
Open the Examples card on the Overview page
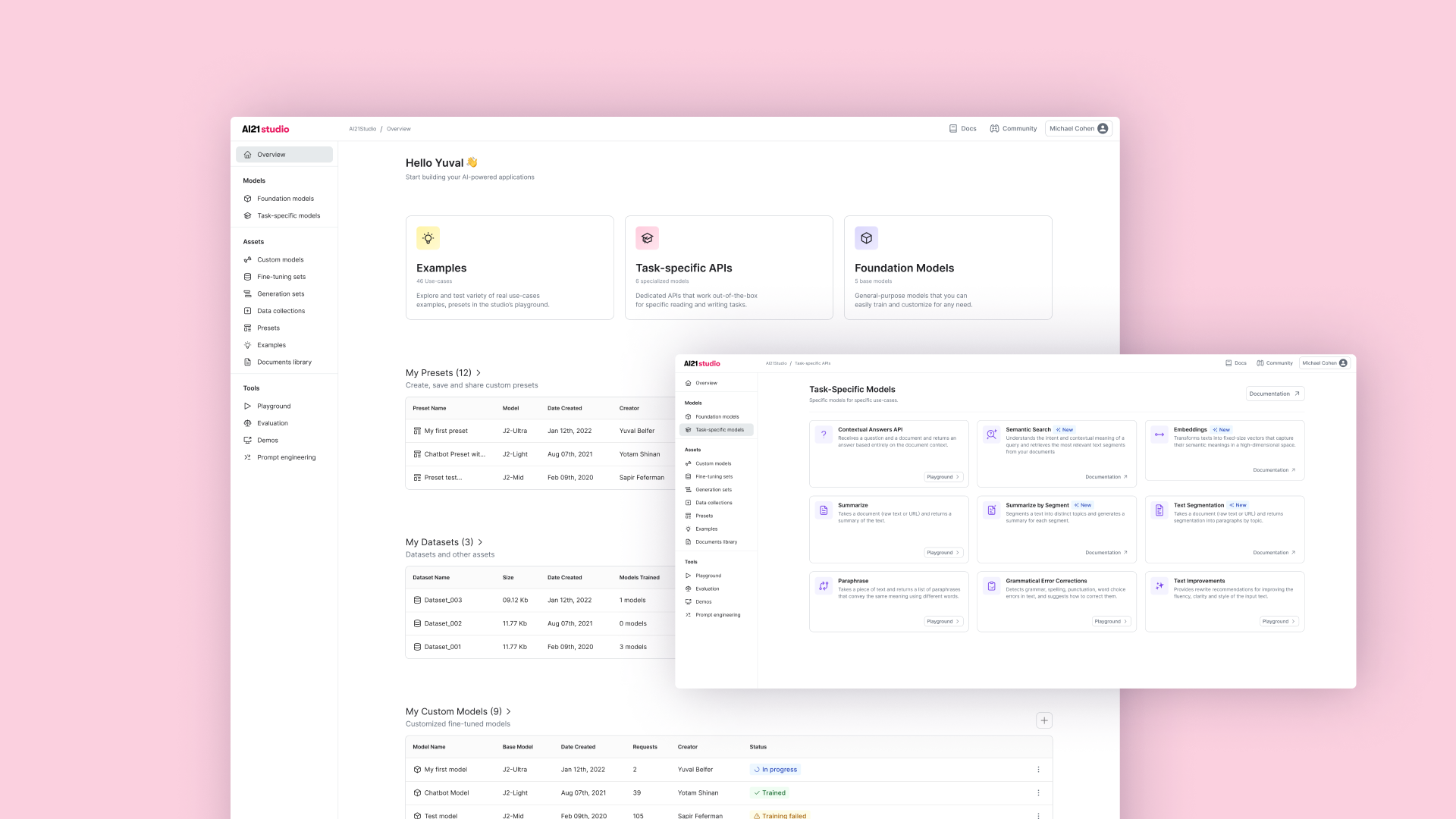[510, 268]
